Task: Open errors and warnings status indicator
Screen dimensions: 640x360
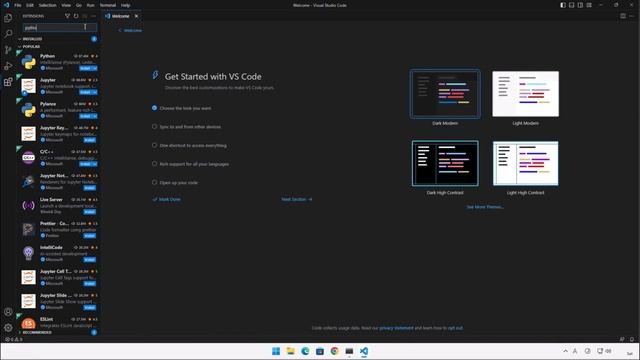Action: click(13, 339)
